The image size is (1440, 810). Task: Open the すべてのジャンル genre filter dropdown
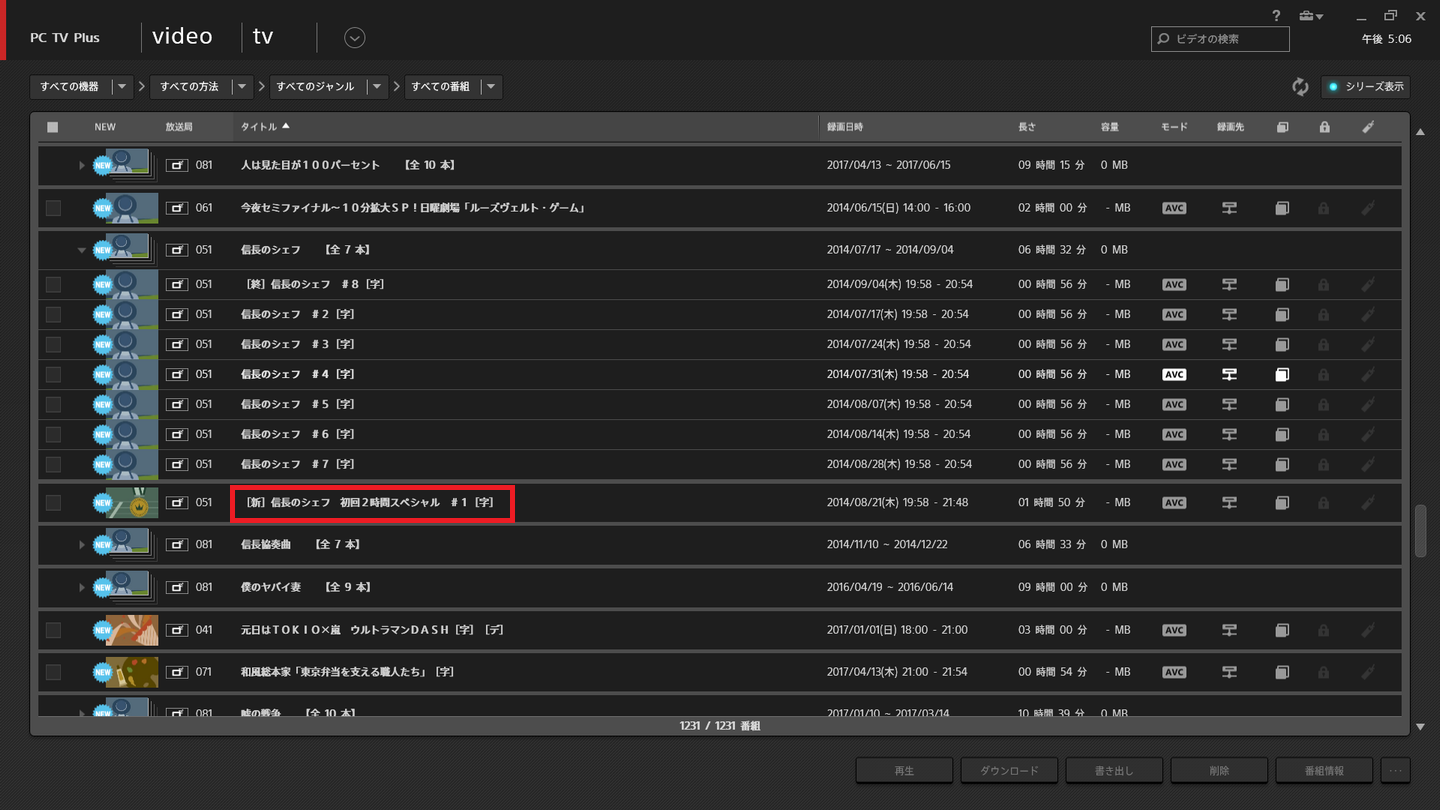(x=377, y=87)
